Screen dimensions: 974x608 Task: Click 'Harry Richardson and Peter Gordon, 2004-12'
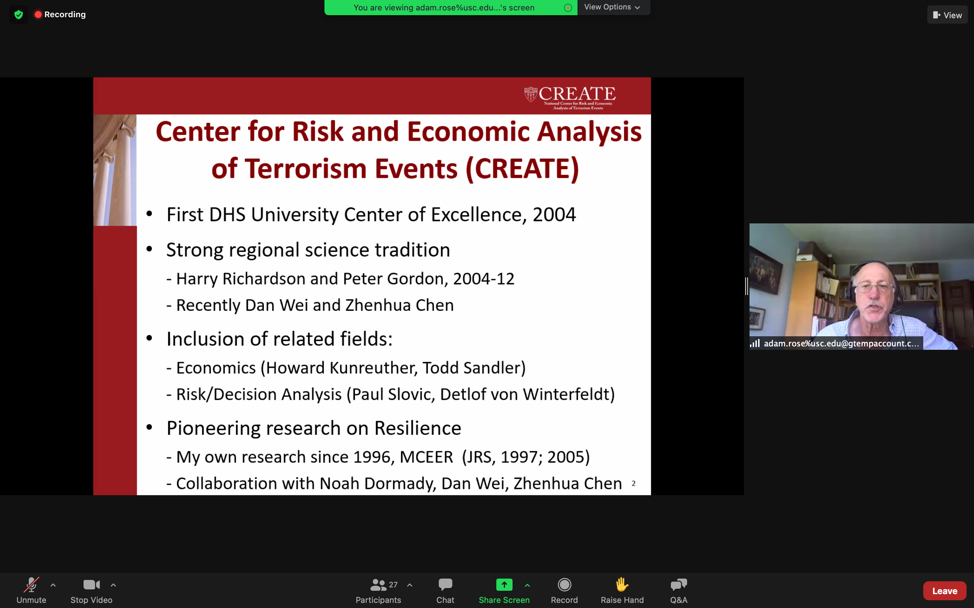[345, 279]
